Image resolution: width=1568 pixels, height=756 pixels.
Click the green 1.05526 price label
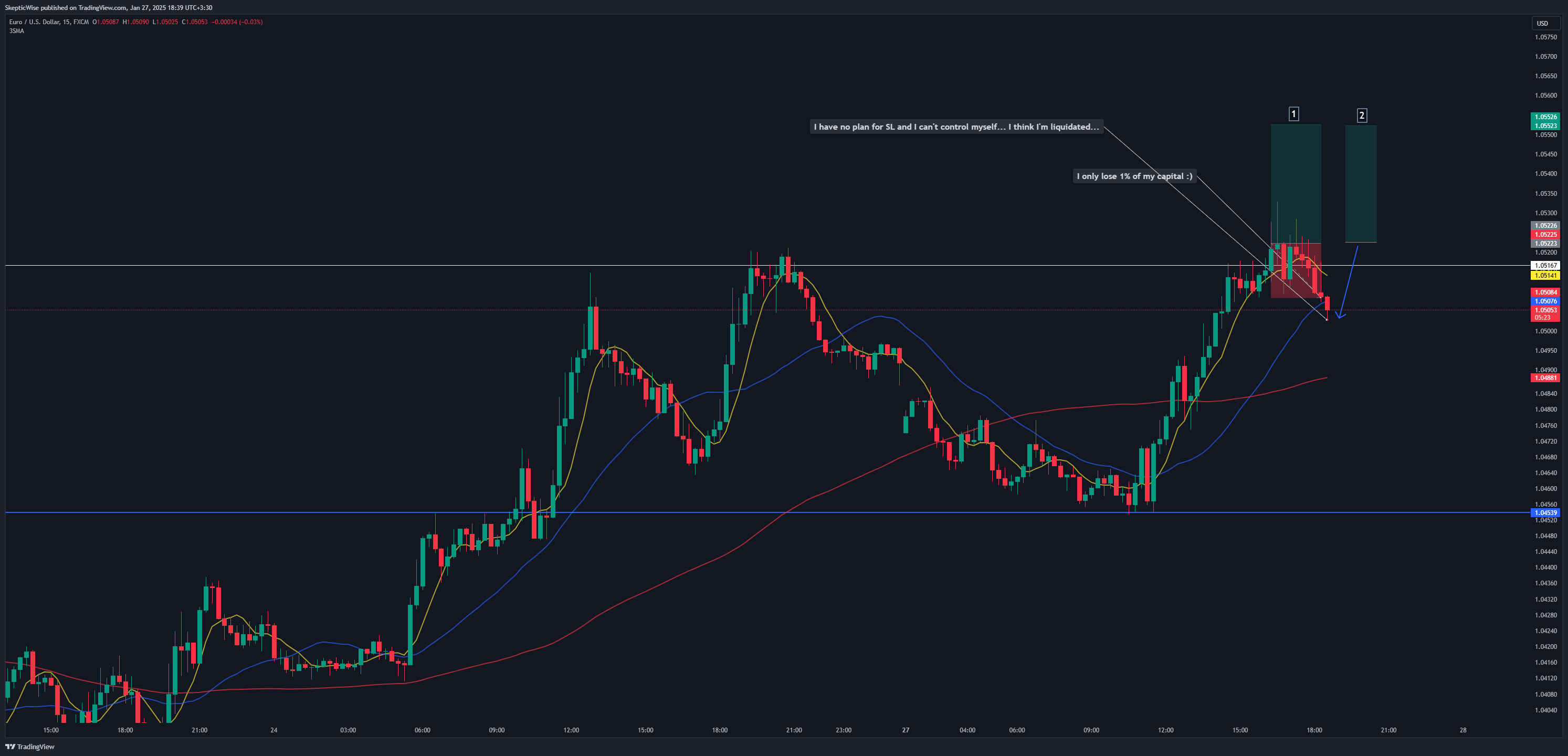1545,117
